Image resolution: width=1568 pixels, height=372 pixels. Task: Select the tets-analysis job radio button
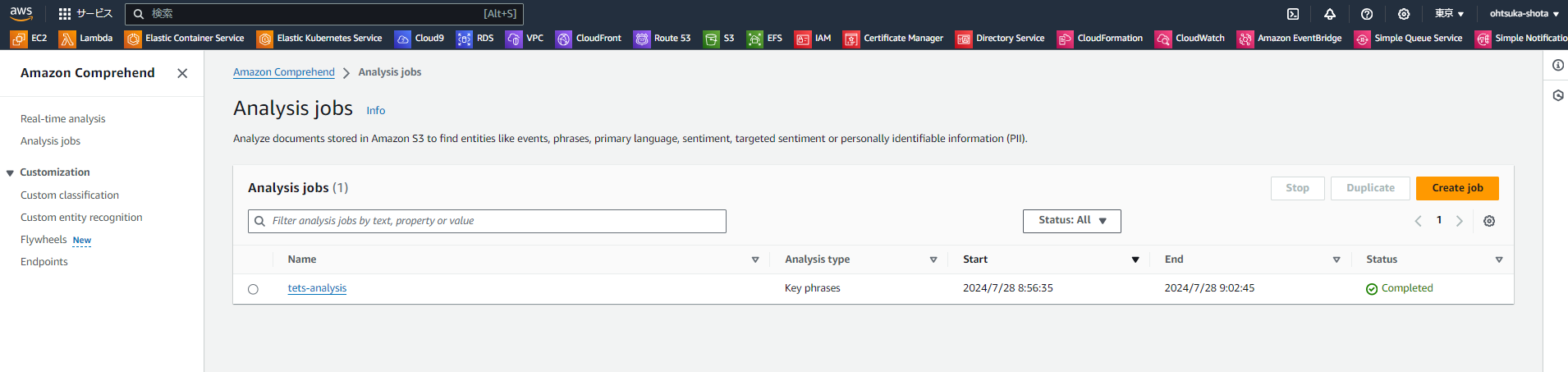[253, 289]
